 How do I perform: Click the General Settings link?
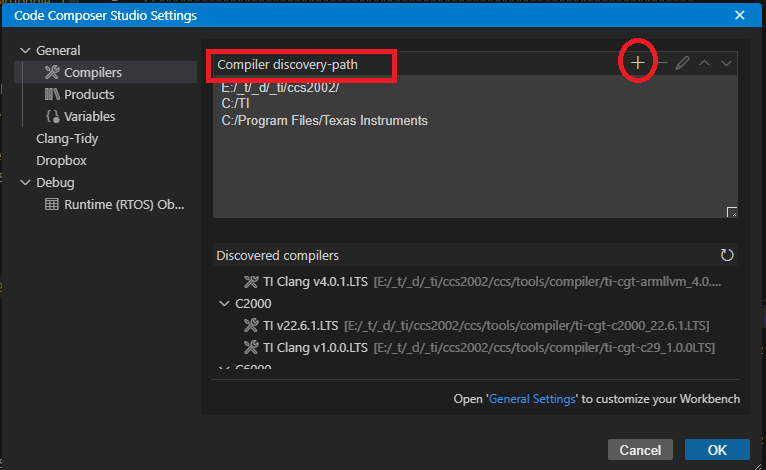point(532,399)
